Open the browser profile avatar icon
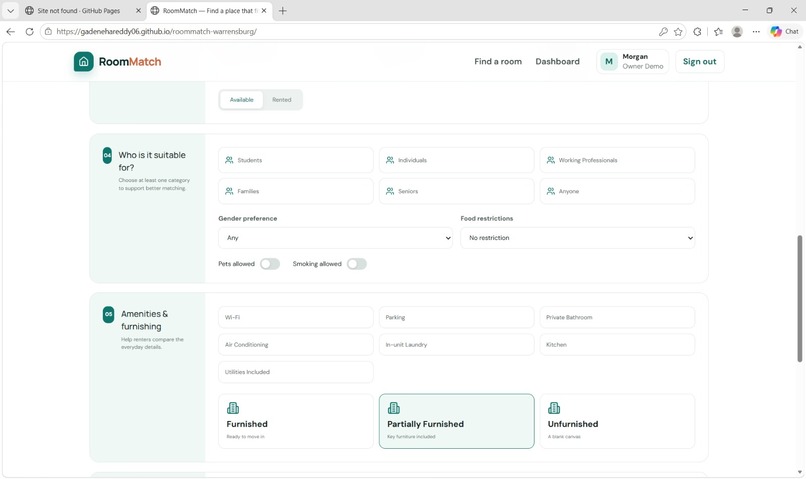The image size is (806, 479). pyautogui.click(x=737, y=31)
